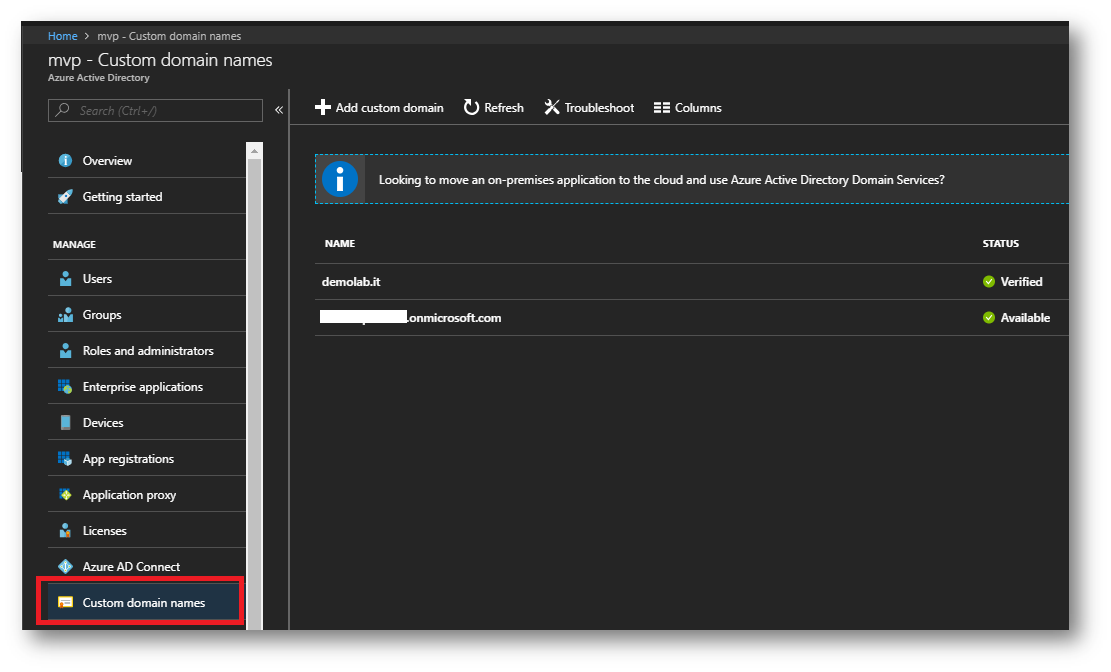Click in the Search (Ctrl+/) field

(155, 110)
